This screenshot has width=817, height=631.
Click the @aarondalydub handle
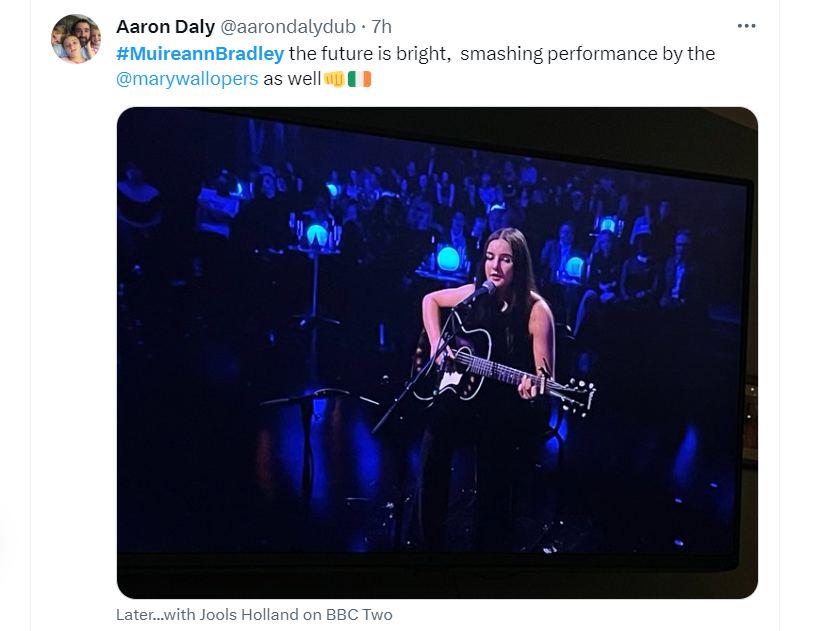click(288, 27)
